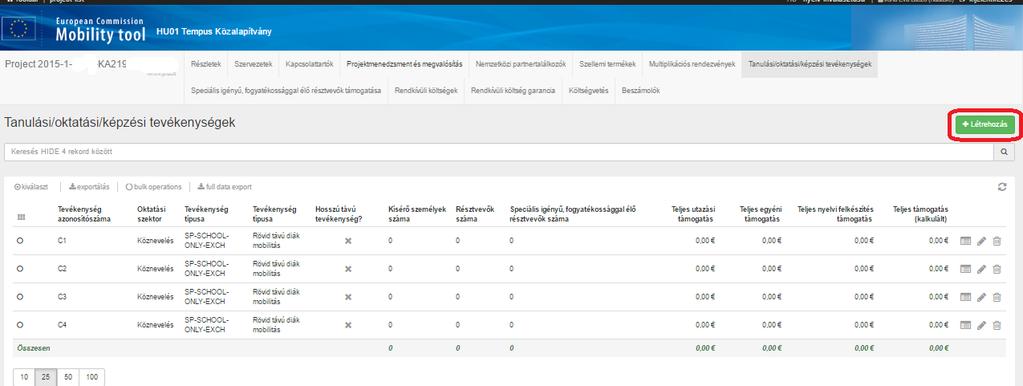Open the Szellemi termékek tab
1023x386 pixels.
(x=607, y=65)
